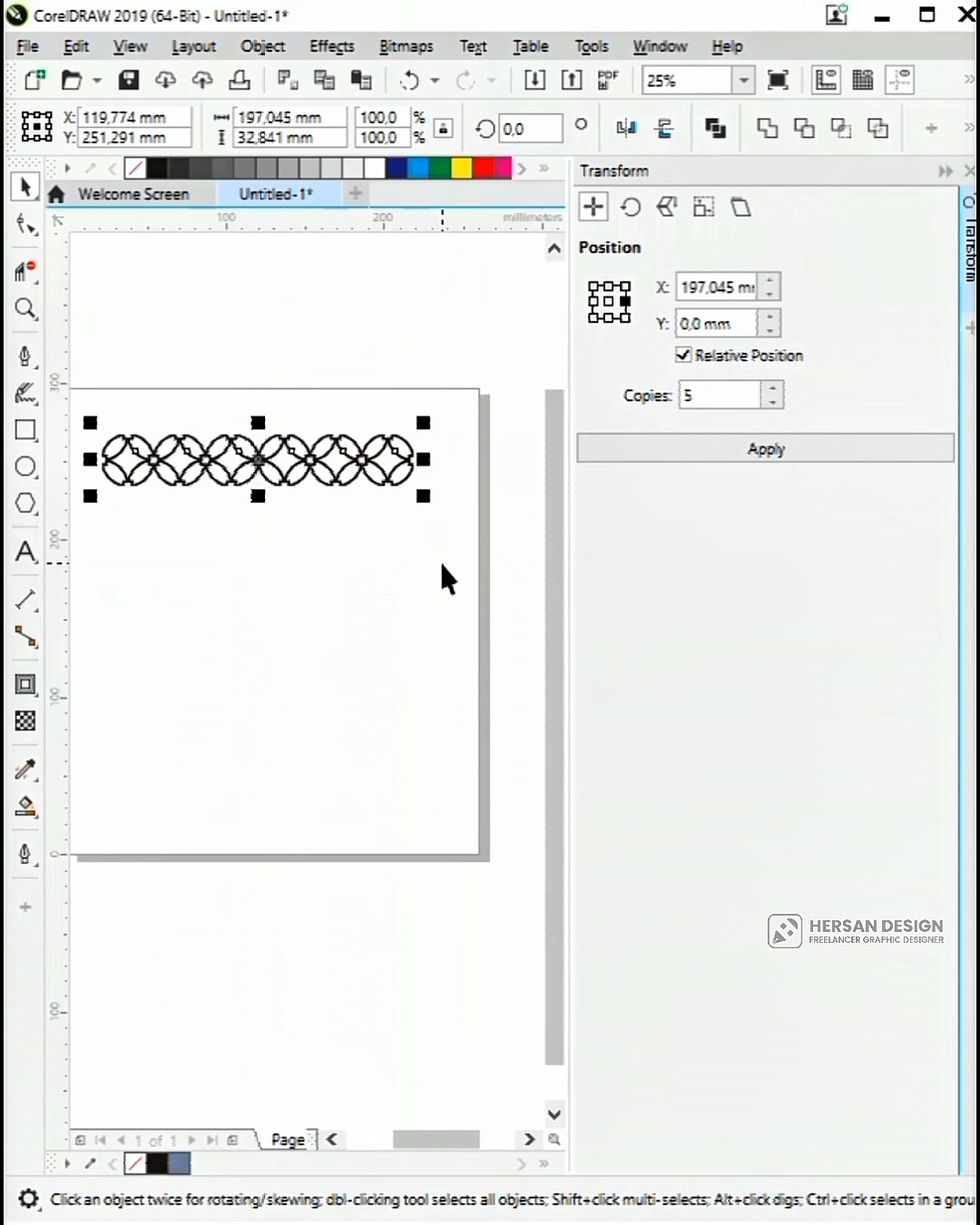Select the Drop Shadow tool
Screen dimensions: 980x1225
pyautogui.click(x=25, y=684)
